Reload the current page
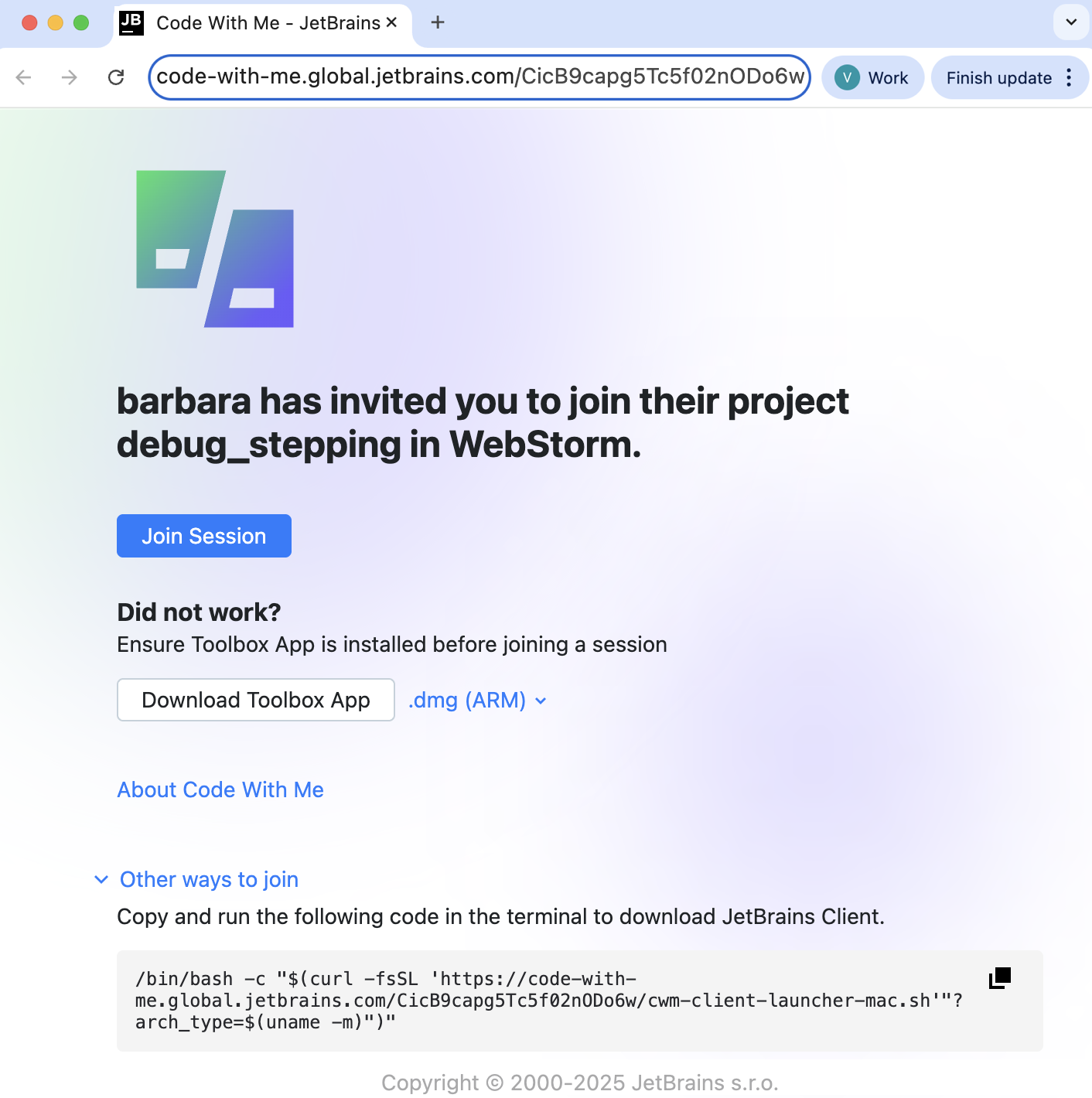The image size is (1092, 1098). [x=117, y=77]
